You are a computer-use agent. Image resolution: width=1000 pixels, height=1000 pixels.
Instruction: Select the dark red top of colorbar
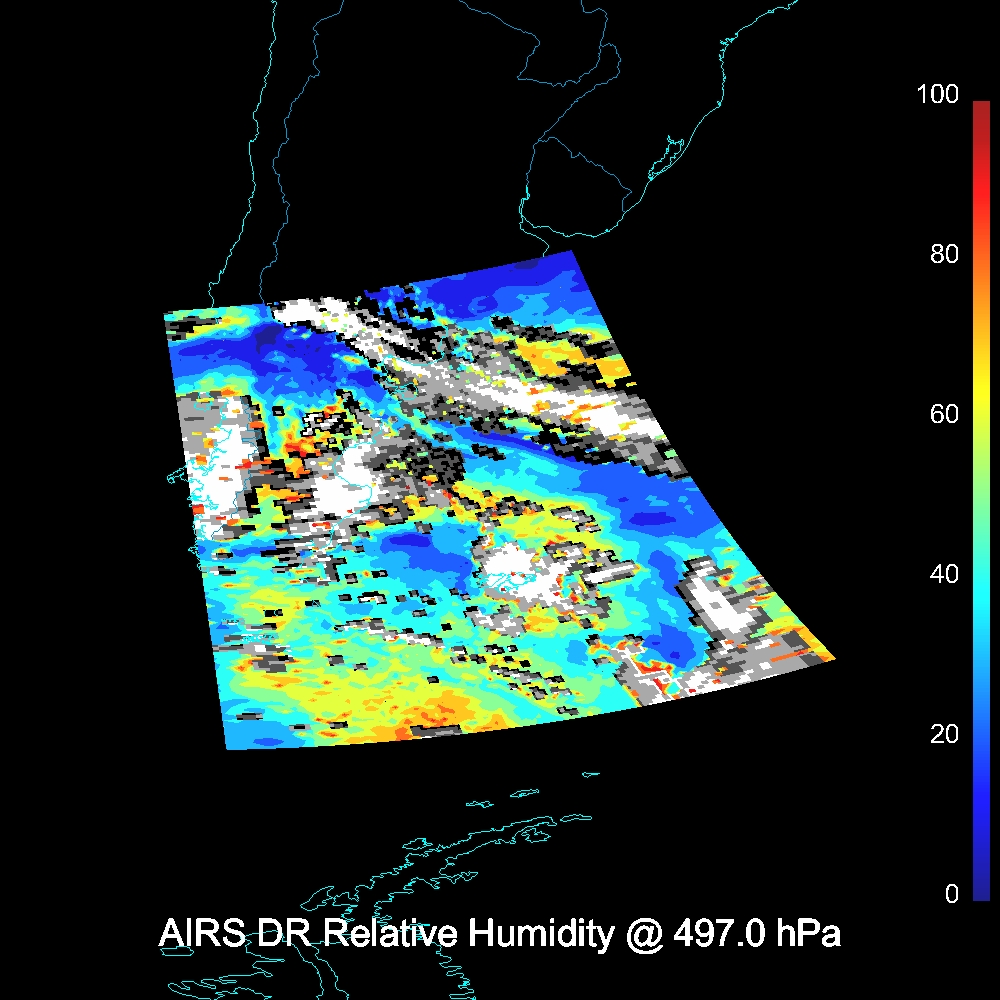[x=980, y=108]
